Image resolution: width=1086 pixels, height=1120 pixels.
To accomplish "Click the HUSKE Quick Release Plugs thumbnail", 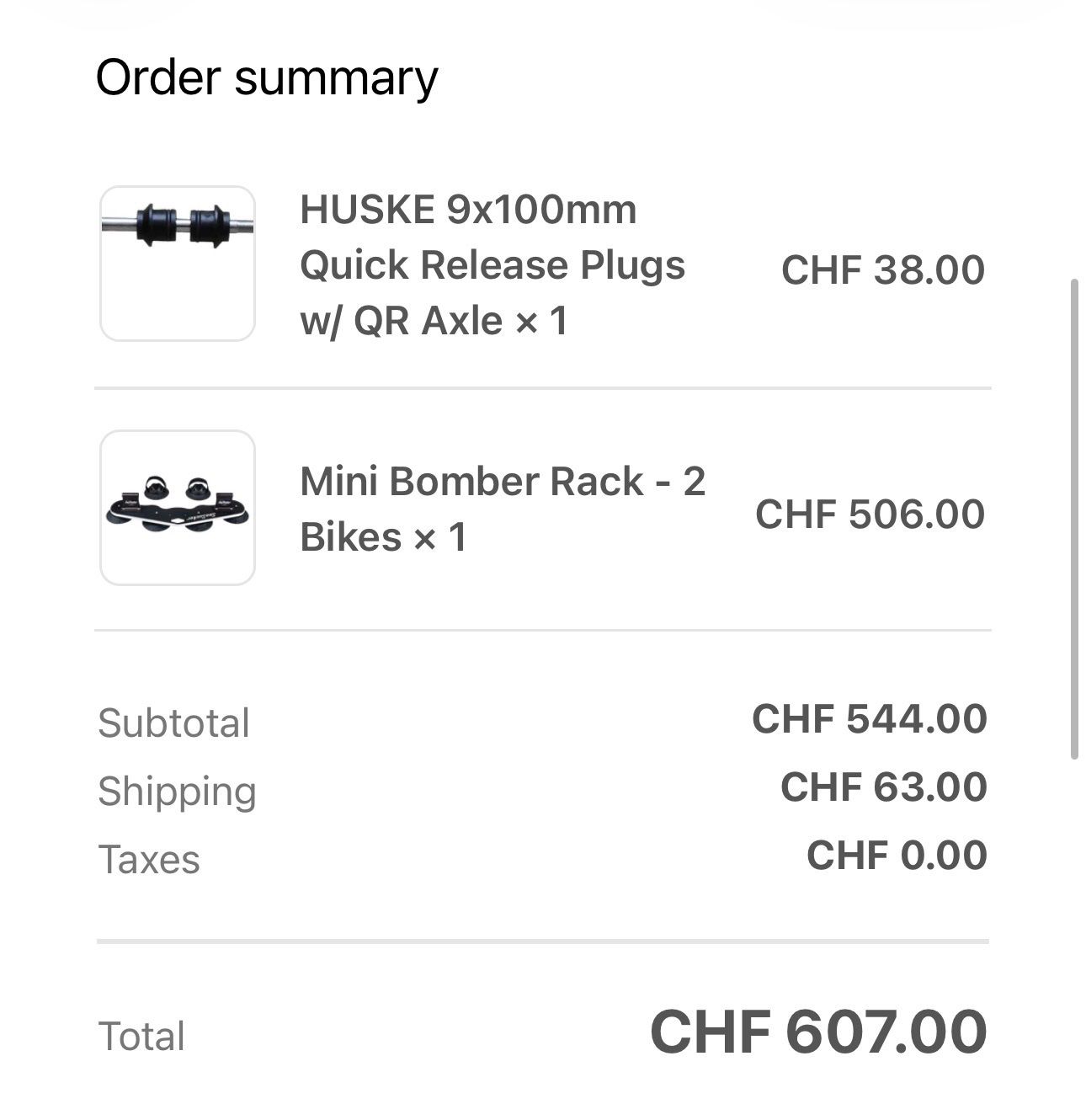I will [178, 264].
